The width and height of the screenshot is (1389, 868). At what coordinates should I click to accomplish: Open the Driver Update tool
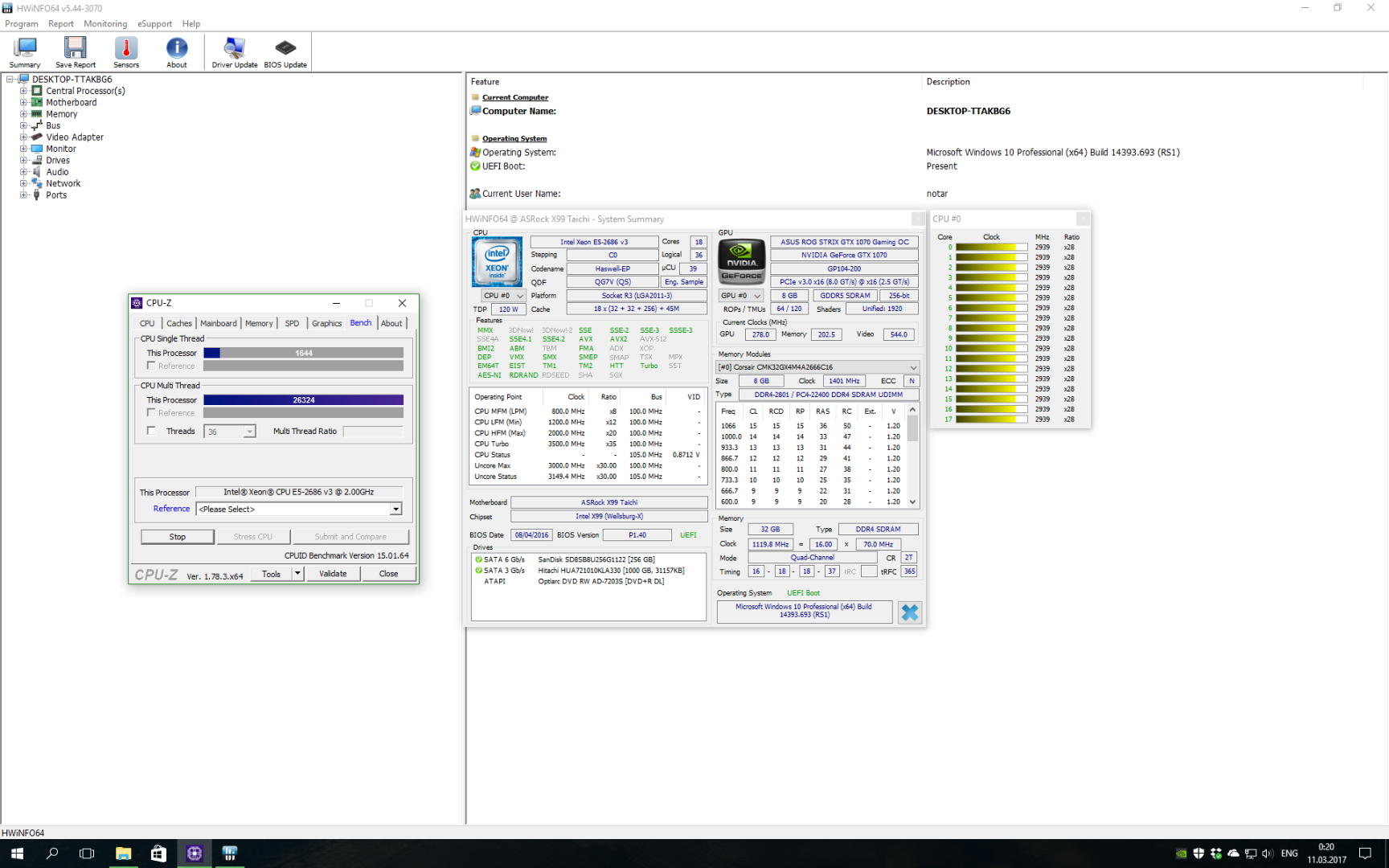coord(235,52)
